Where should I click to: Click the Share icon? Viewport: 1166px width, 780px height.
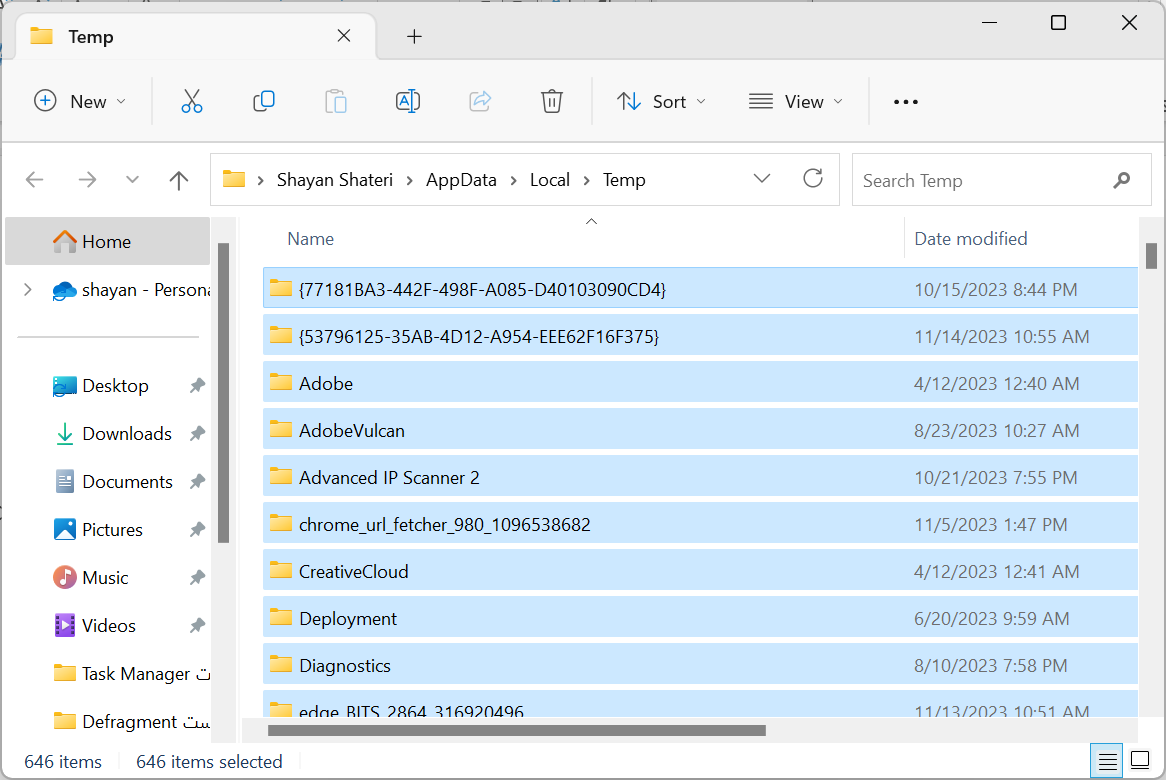pos(480,101)
